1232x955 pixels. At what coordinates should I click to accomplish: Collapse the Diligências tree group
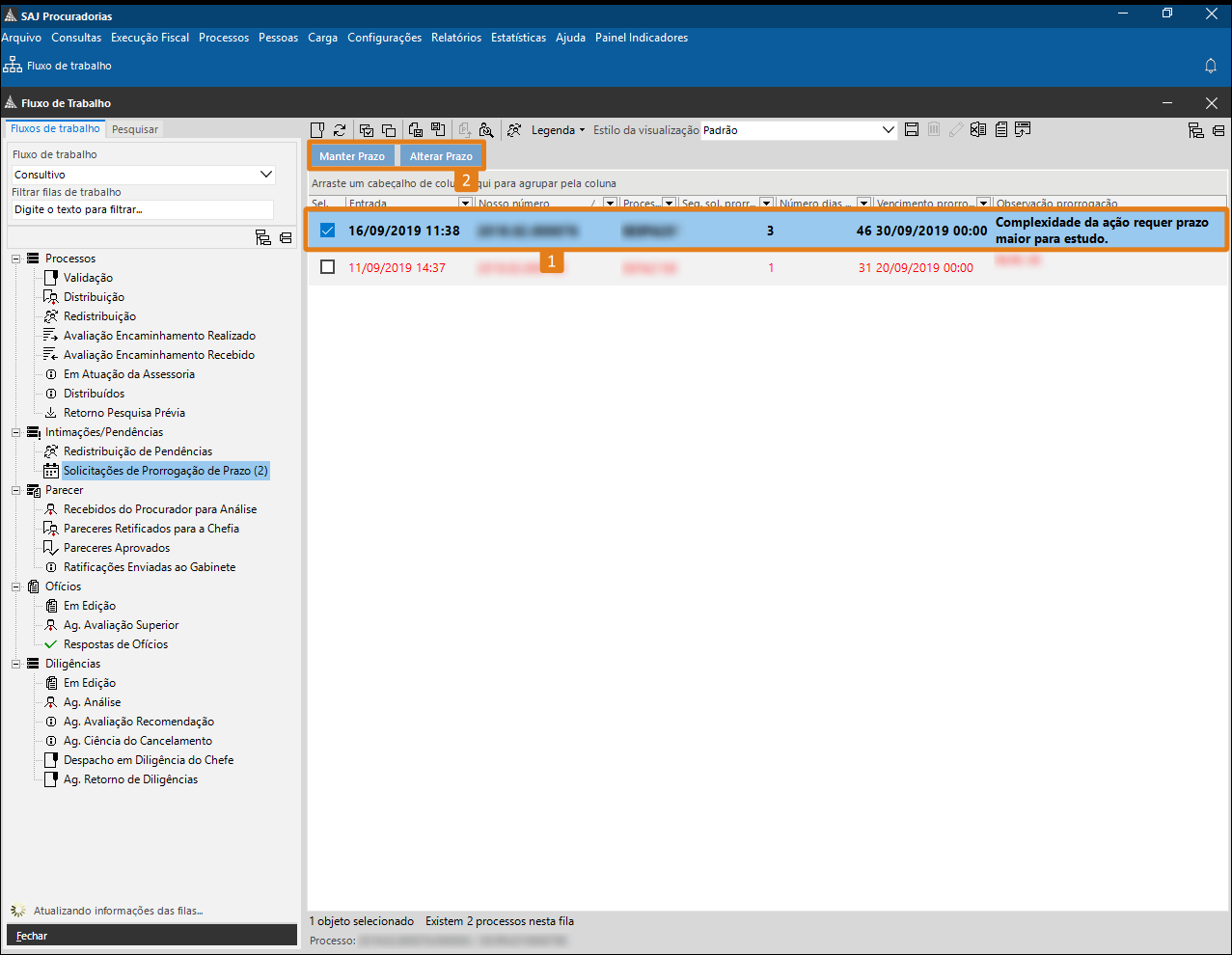coord(16,664)
